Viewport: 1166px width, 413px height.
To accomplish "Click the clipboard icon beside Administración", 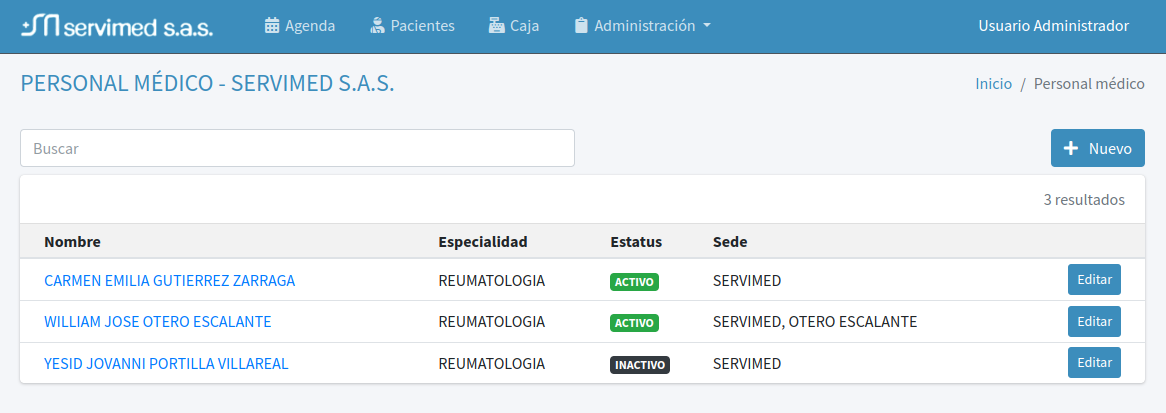I will (x=581, y=26).
